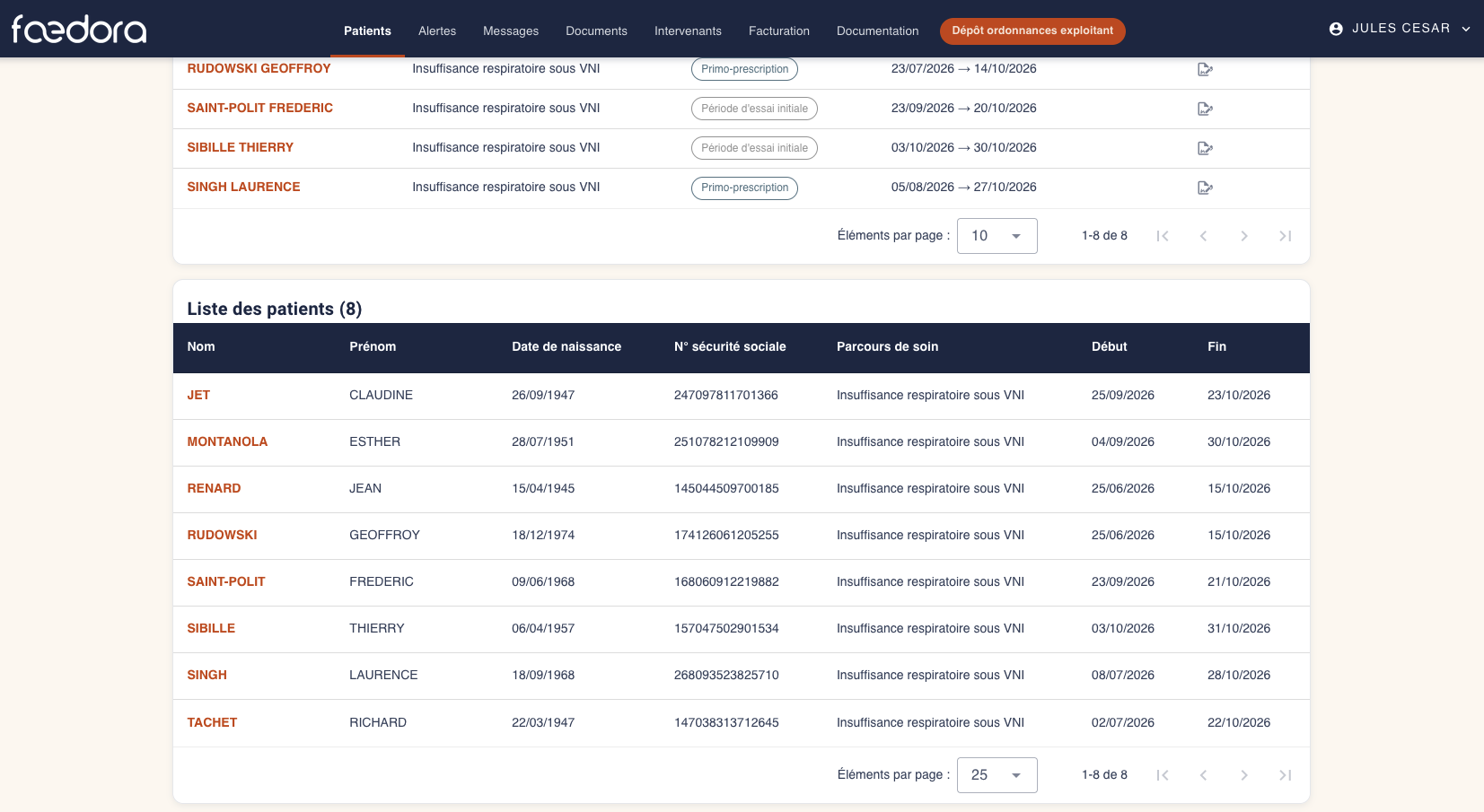Image resolution: width=1484 pixels, height=812 pixels.
Task: Open the Documentation tab
Action: click(x=877, y=31)
